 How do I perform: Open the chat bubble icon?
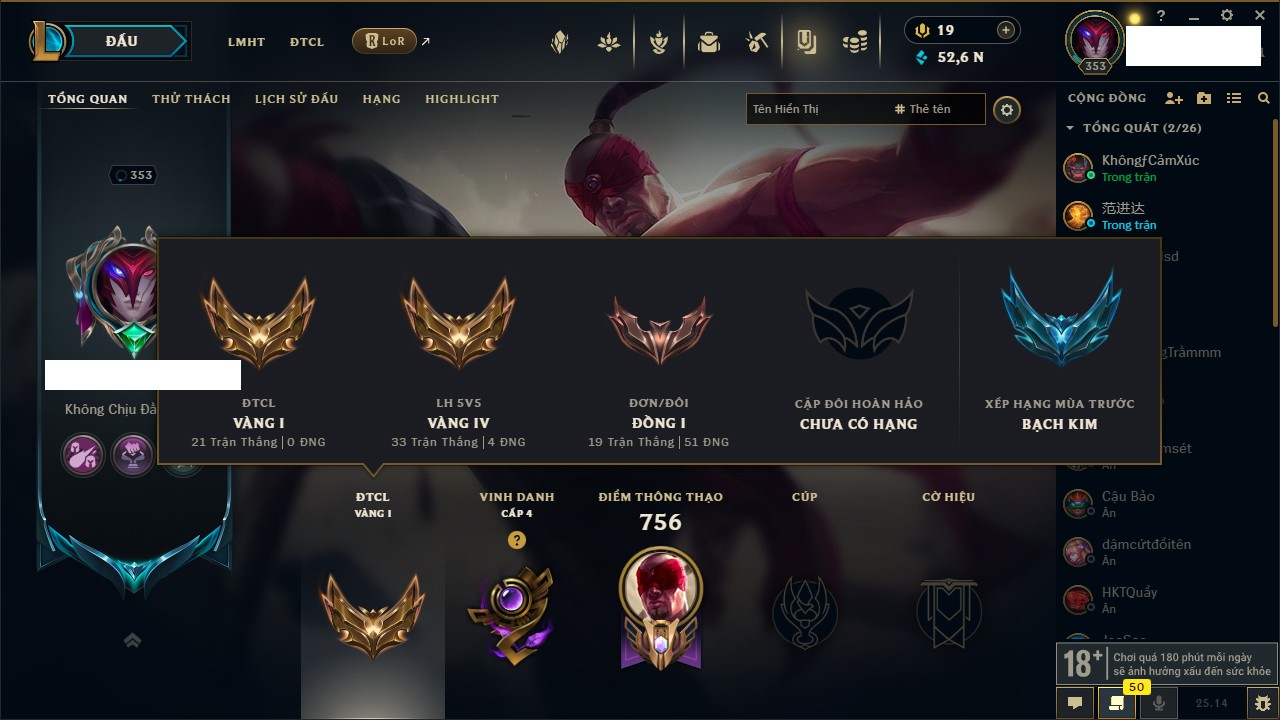(1075, 703)
